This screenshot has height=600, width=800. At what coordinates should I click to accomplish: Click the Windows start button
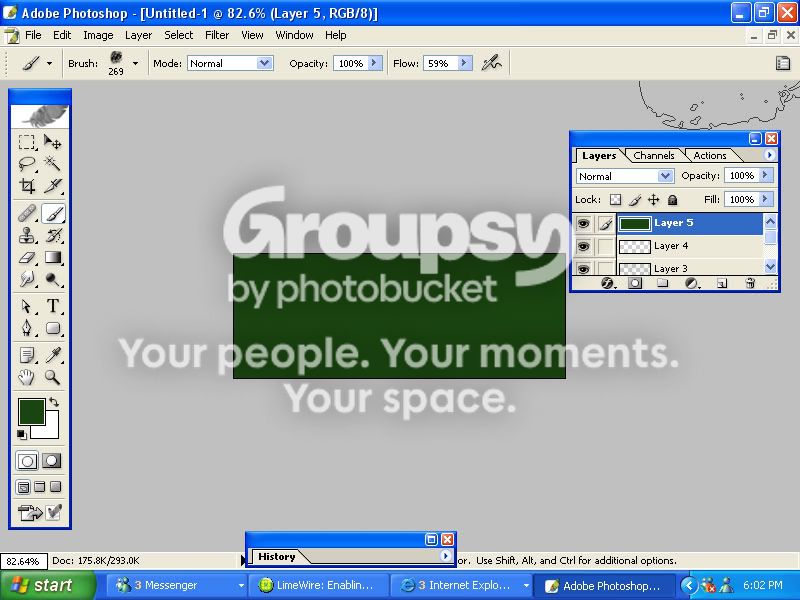pyautogui.click(x=47, y=585)
